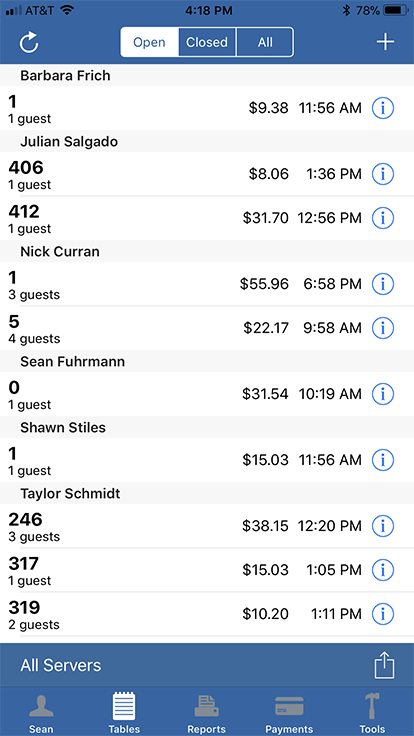Open the share/export icon beside All Servers
This screenshot has height=736, width=414.
(x=384, y=666)
